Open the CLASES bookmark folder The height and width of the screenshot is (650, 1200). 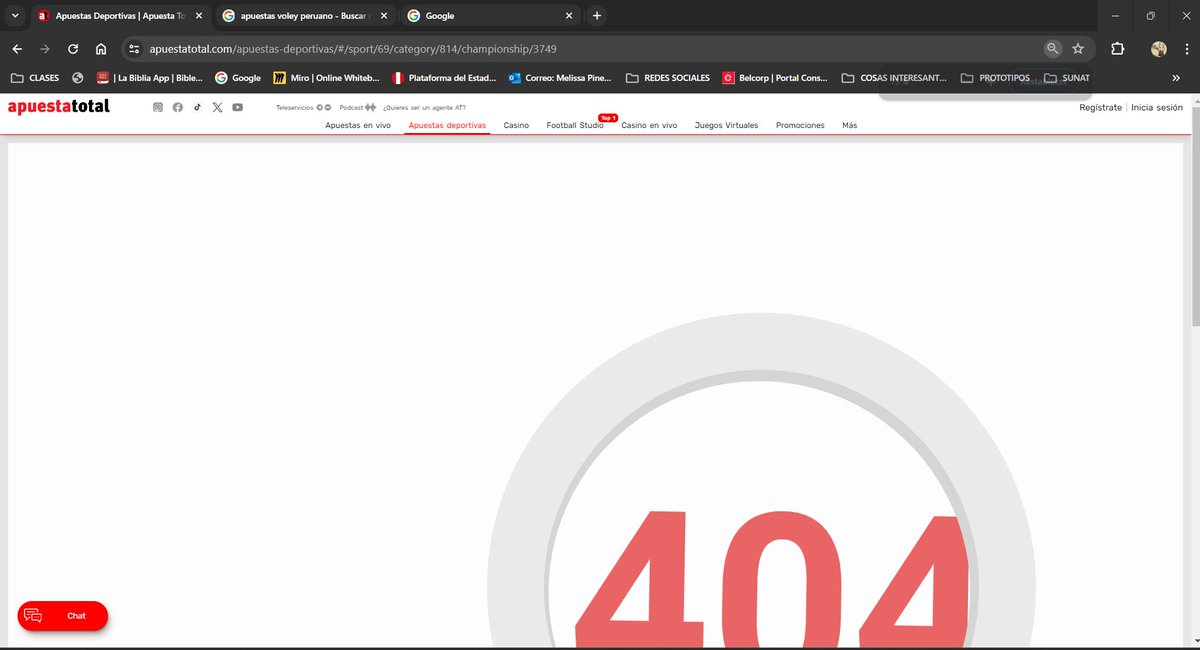35,78
